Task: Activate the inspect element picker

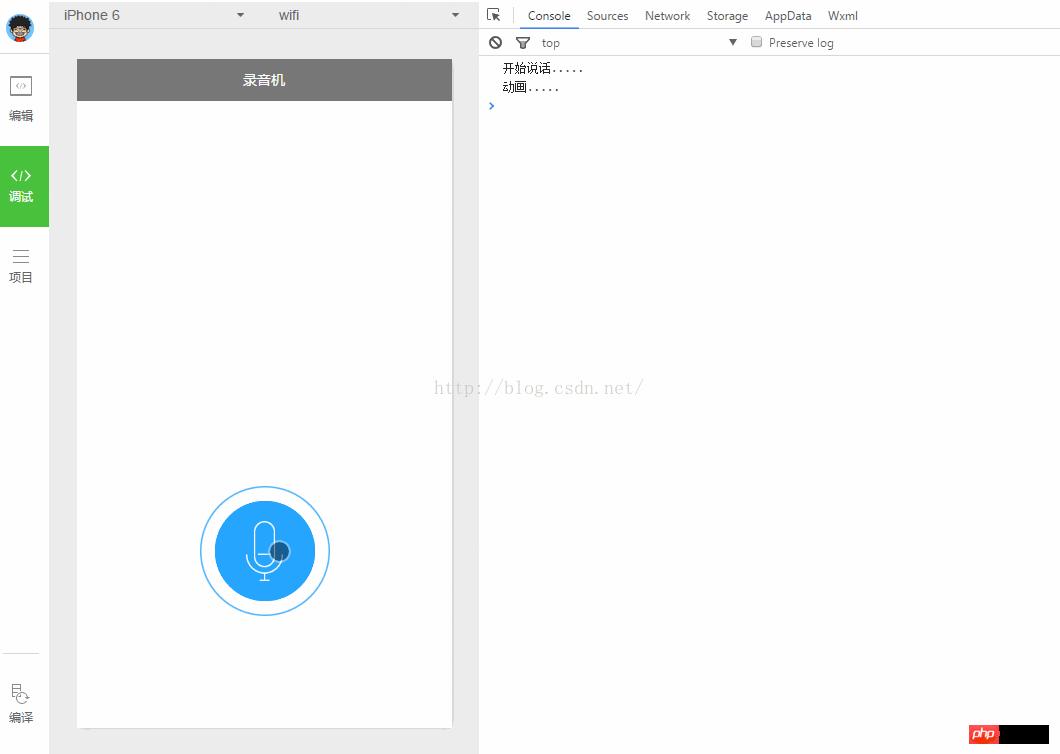Action: point(494,15)
